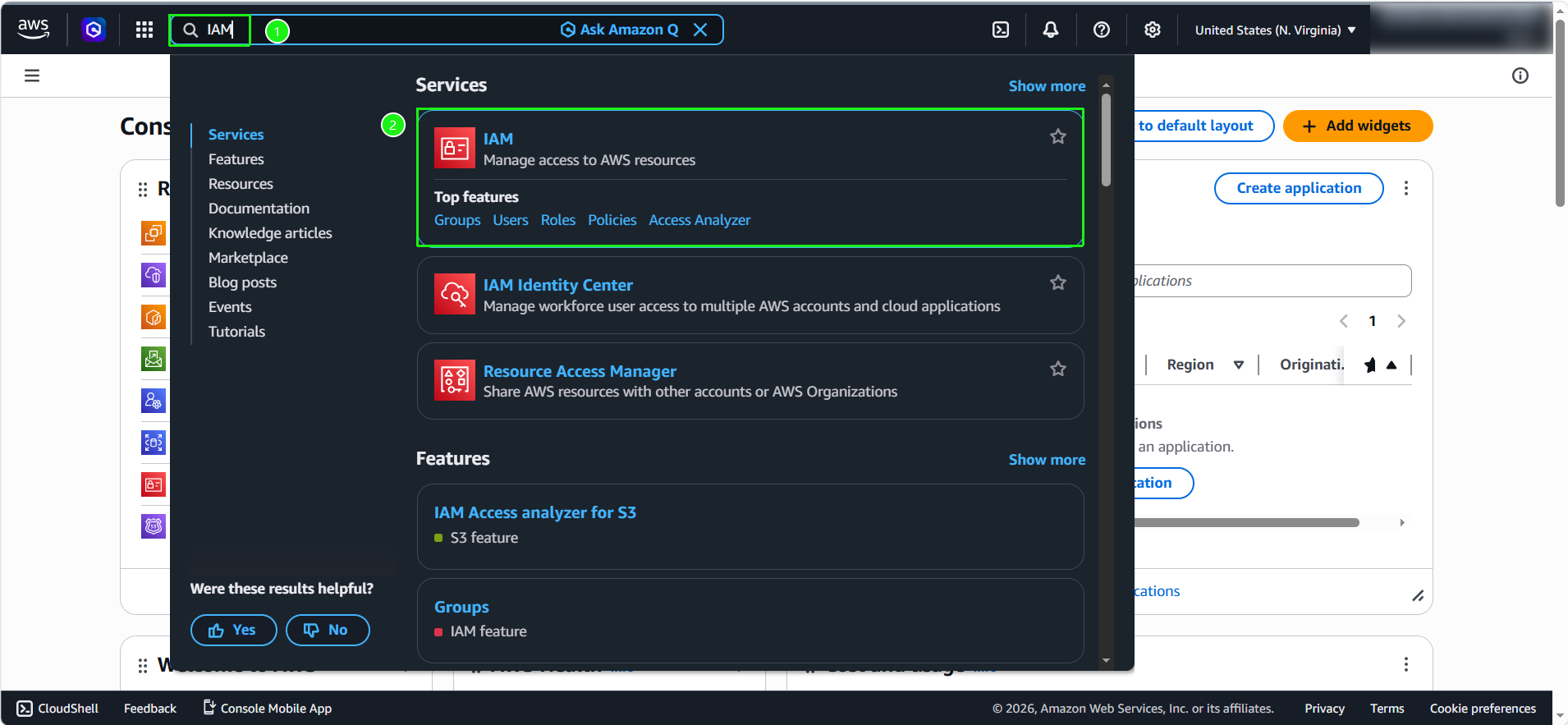Open the Region column filter dropdown
Viewport: 1568px width, 725px height.
pyautogui.click(x=1239, y=365)
